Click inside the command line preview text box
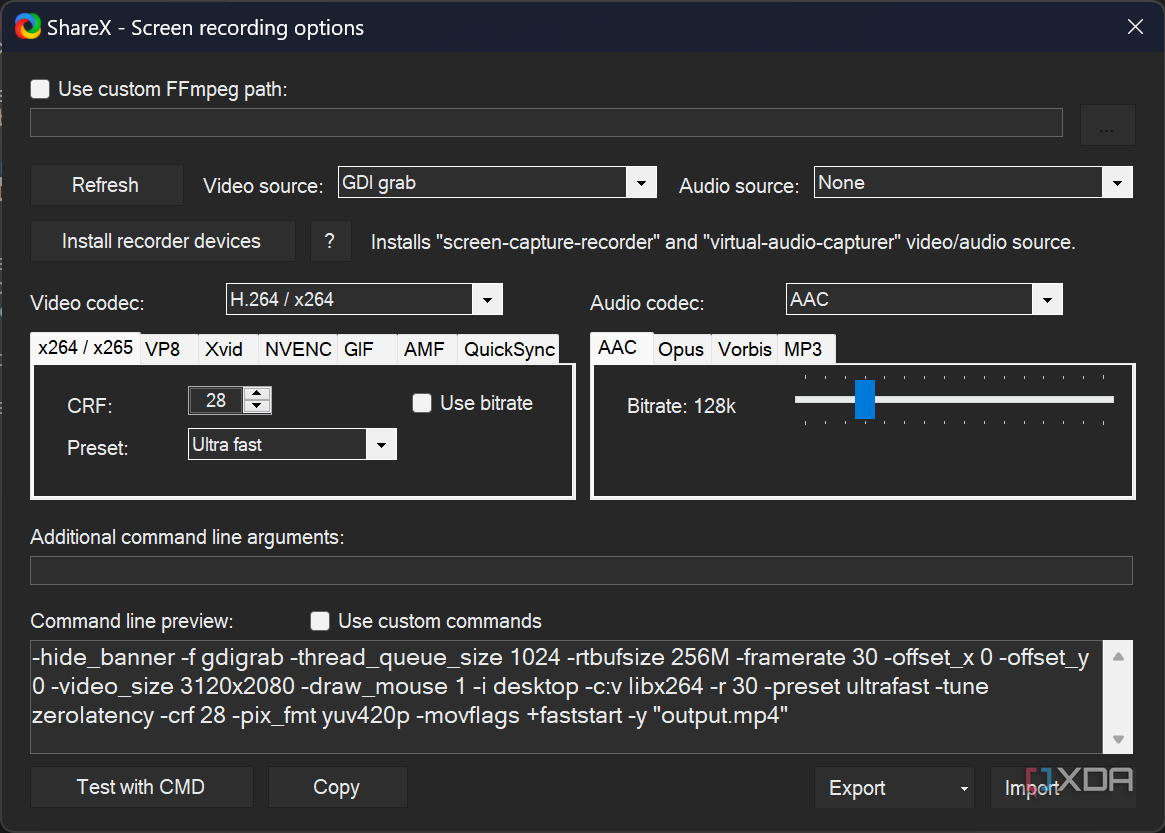The width and height of the screenshot is (1165, 833). (x=567, y=697)
